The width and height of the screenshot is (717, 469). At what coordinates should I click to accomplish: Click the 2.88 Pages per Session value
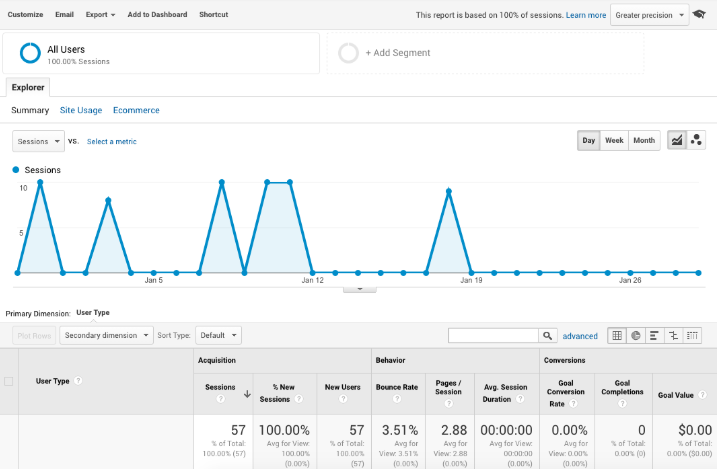click(x=454, y=430)
